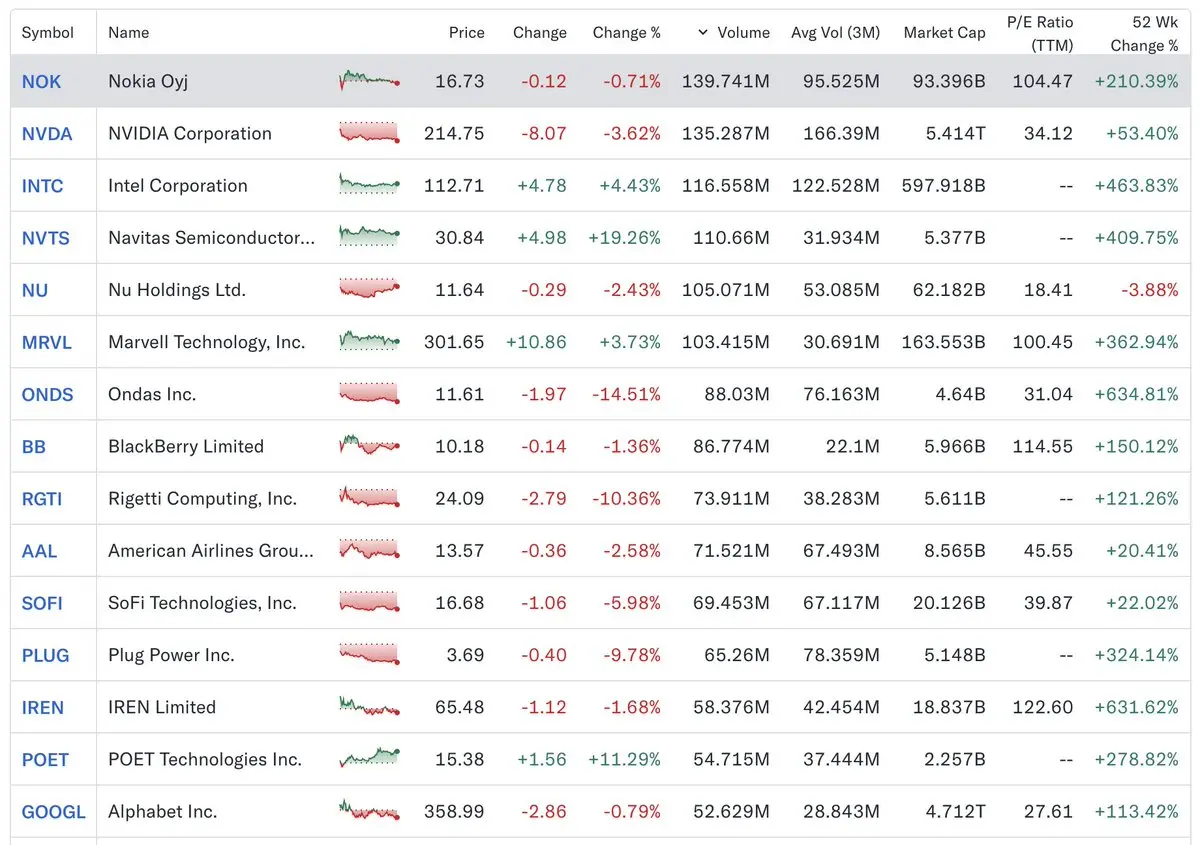This screenshot has height=845, width=1200.
Task: Open the NU ticker symbol link
Action: coord(35,290)
